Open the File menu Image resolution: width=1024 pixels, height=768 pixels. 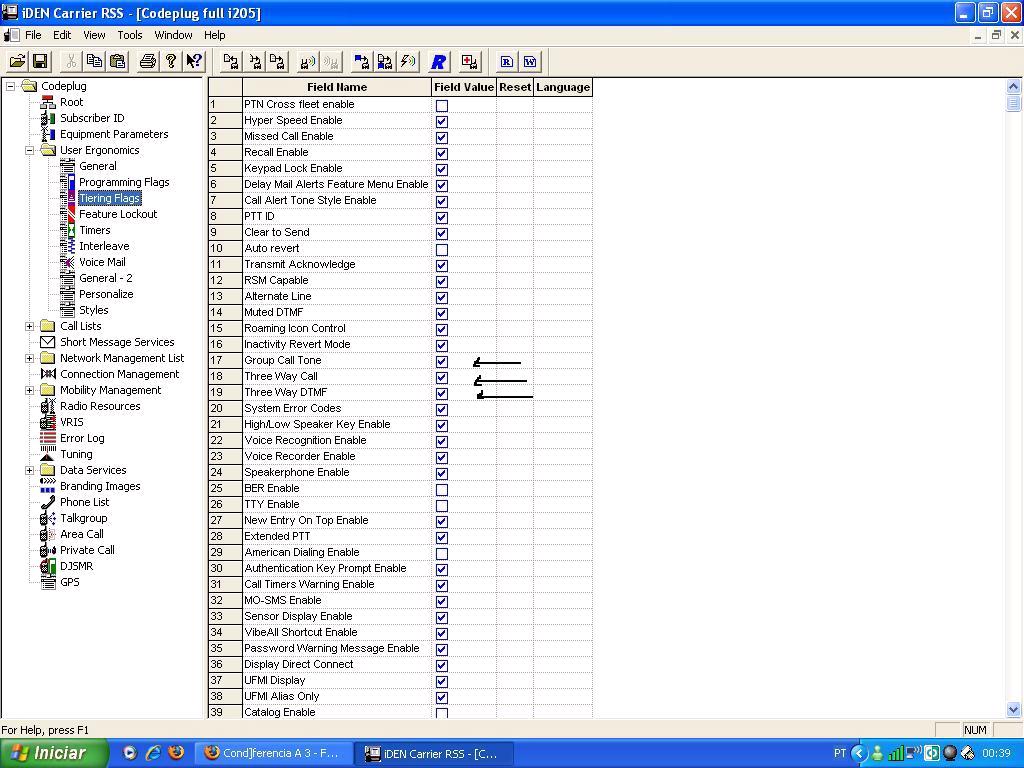click(x=33, y=35)
